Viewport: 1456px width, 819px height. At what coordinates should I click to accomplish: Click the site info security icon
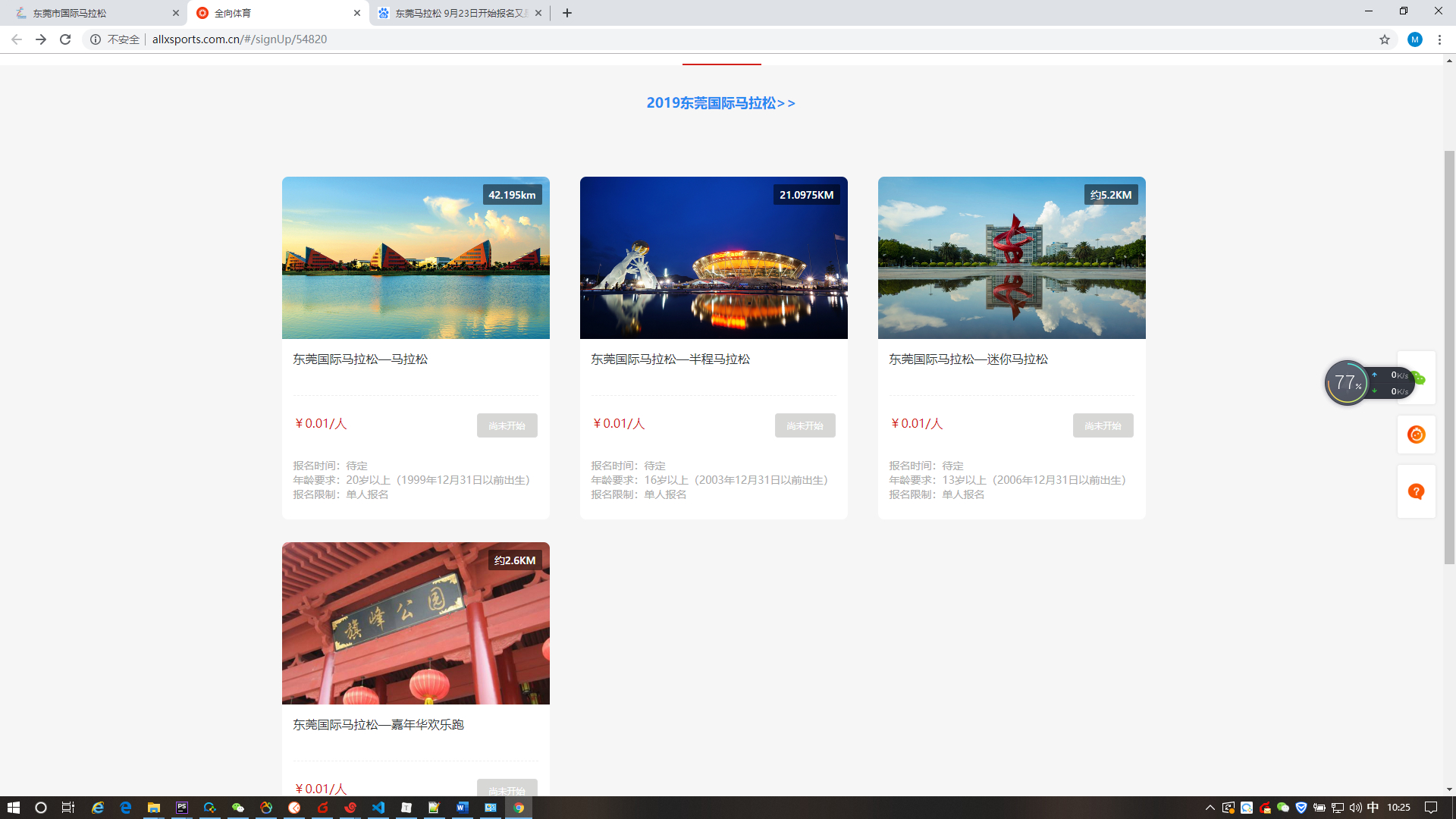pyautogui.click(x=96, y=39)
